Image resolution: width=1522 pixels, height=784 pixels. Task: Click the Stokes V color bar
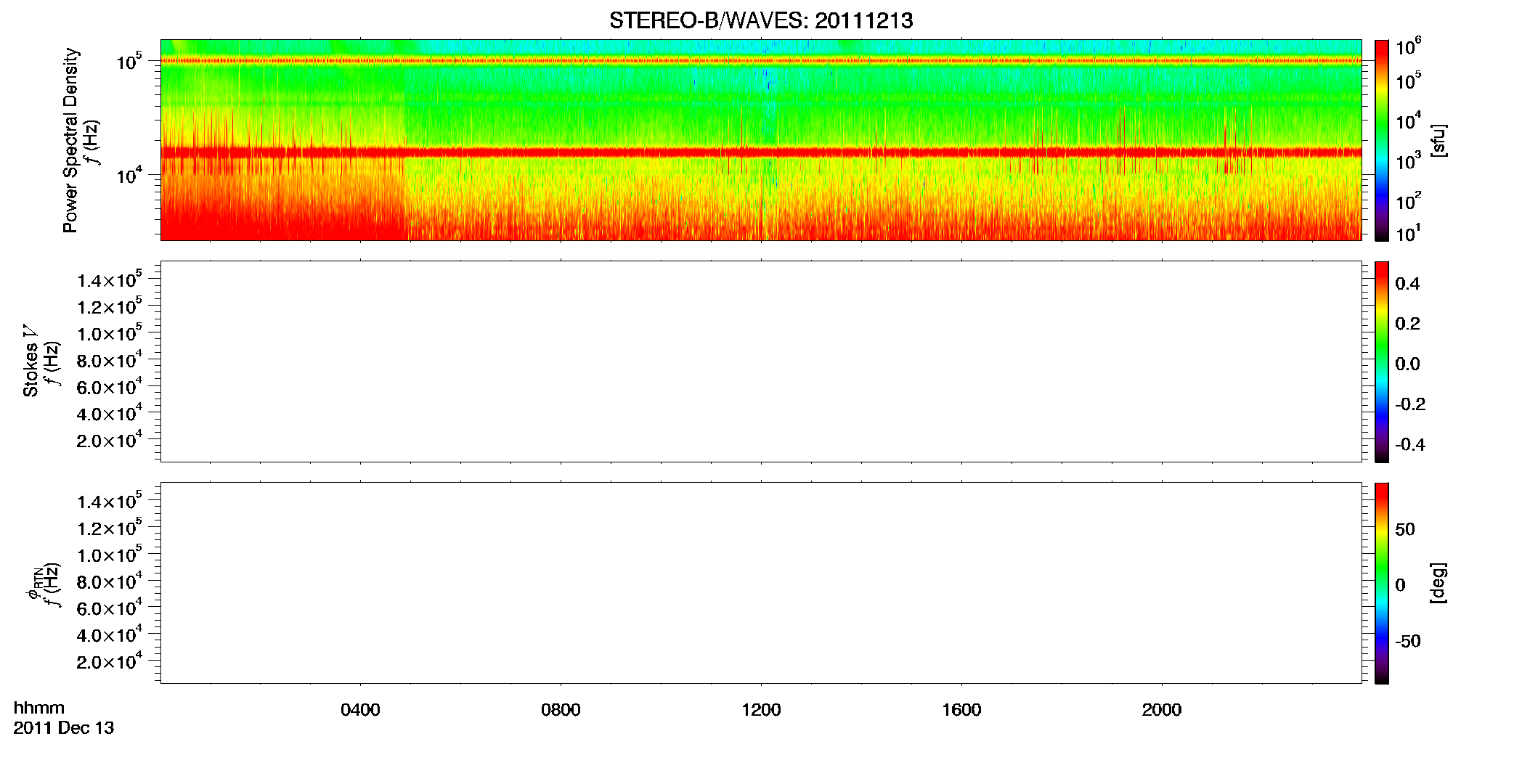click(1382, 362)
